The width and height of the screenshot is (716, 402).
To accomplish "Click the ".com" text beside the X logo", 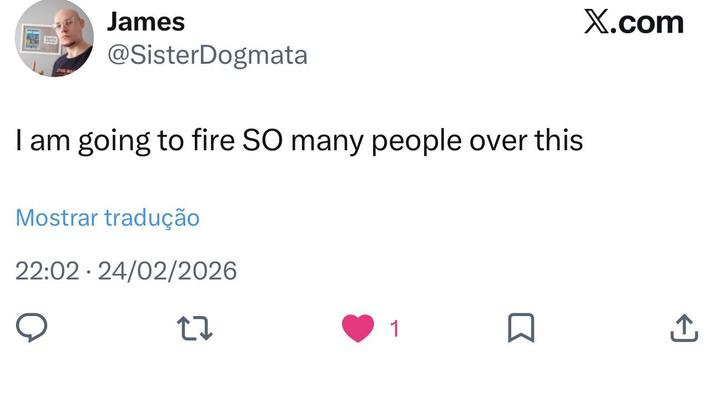I will 648,23.
